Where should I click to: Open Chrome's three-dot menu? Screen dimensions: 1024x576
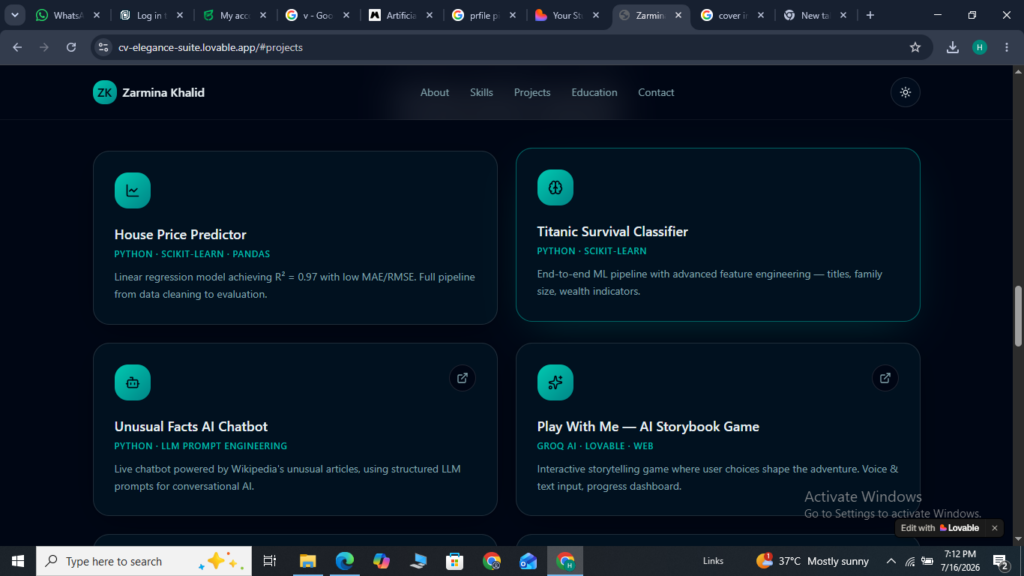coord(1006,47)
